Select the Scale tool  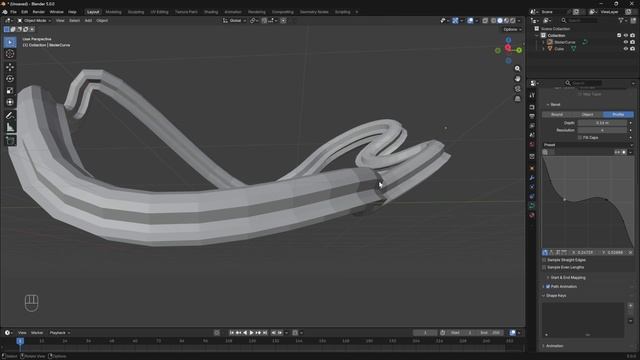(x=10, y=90)
